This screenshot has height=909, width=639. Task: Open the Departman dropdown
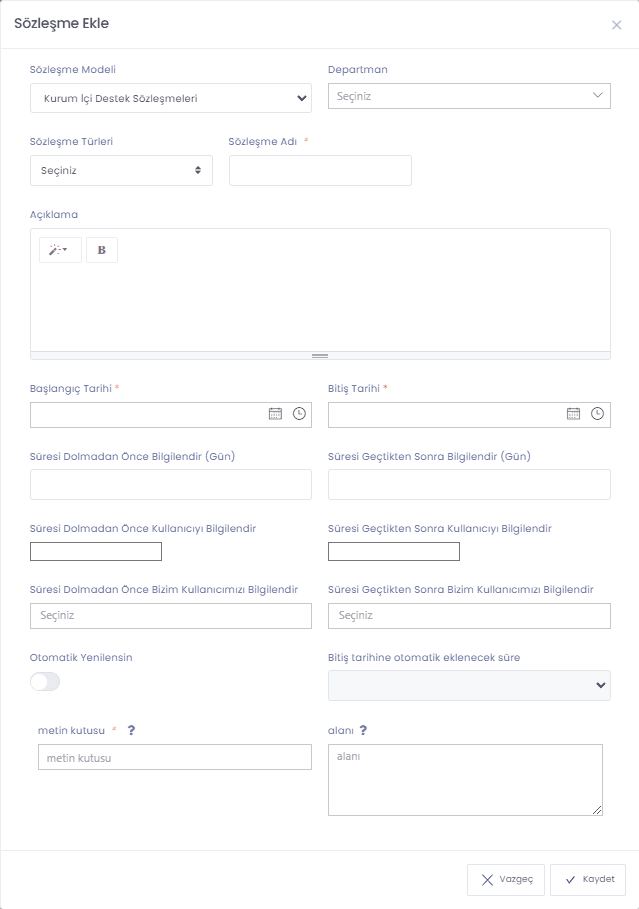[469, 96]
